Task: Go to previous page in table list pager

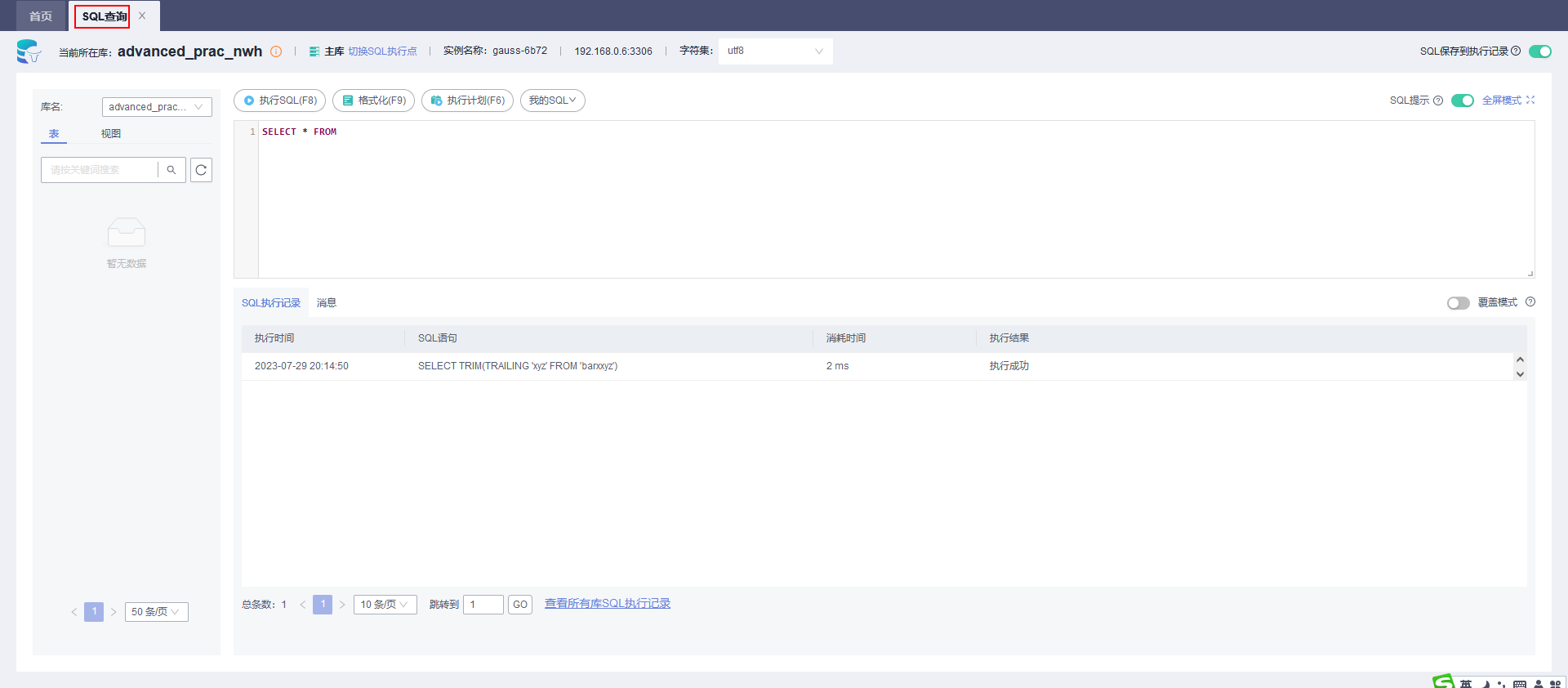Action: click(x=74, y=612)
